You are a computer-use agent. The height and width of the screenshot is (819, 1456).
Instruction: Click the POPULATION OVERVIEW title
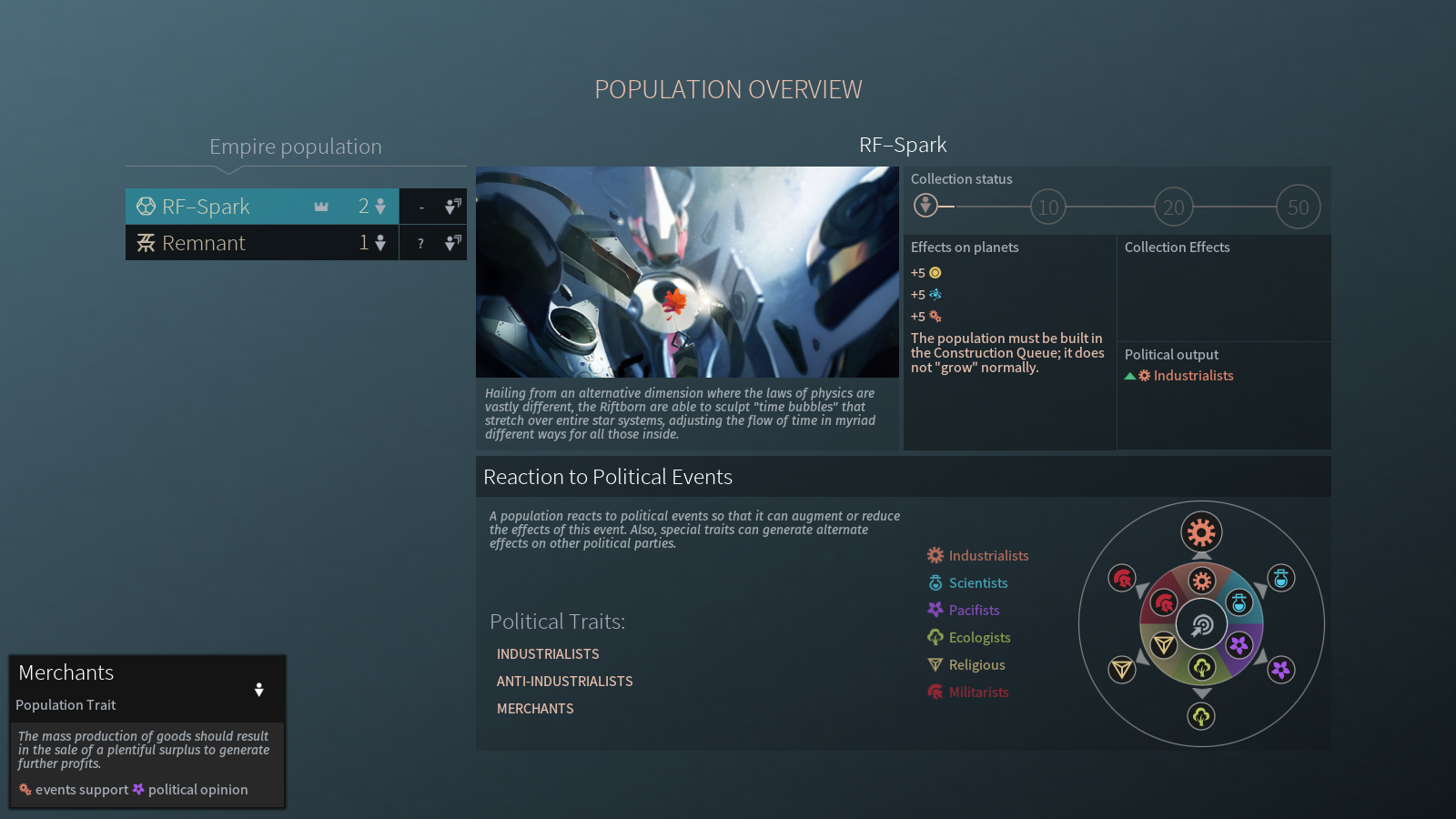coord(728,89)
